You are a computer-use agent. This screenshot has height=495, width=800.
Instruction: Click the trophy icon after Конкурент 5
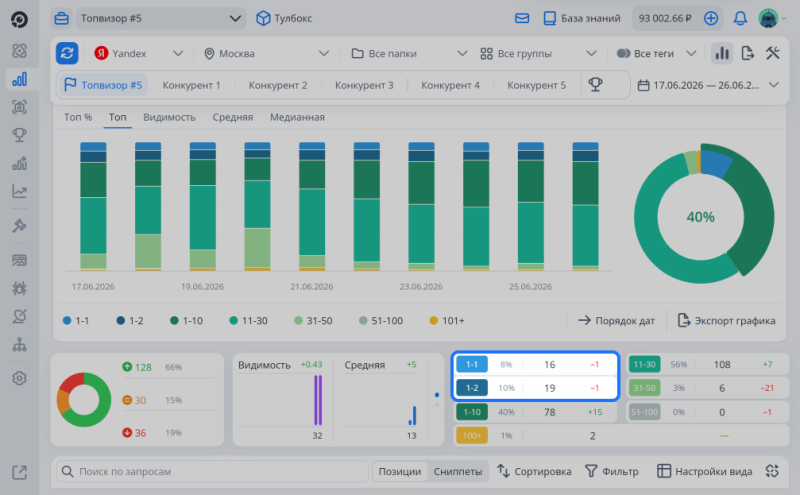pyautogui.click(x=595, y=85)
